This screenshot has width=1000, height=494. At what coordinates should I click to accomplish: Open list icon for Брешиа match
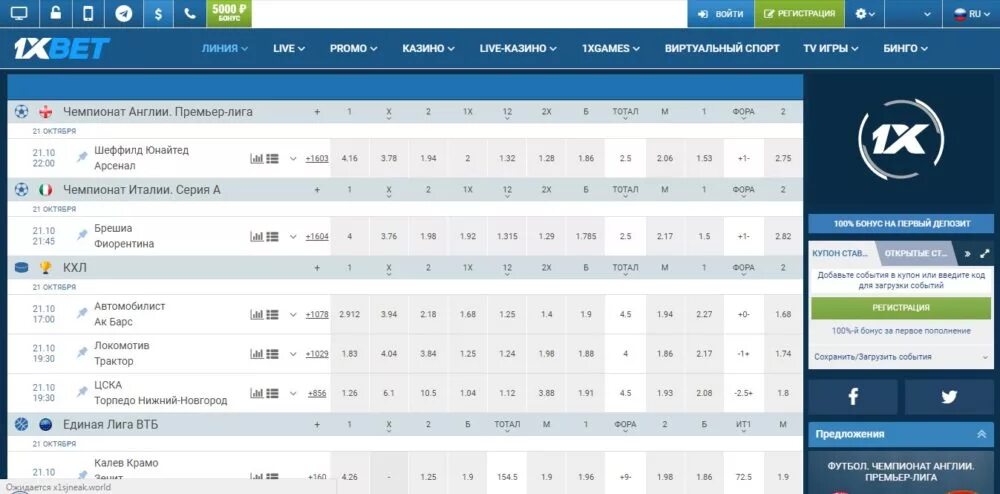(272, 236)
